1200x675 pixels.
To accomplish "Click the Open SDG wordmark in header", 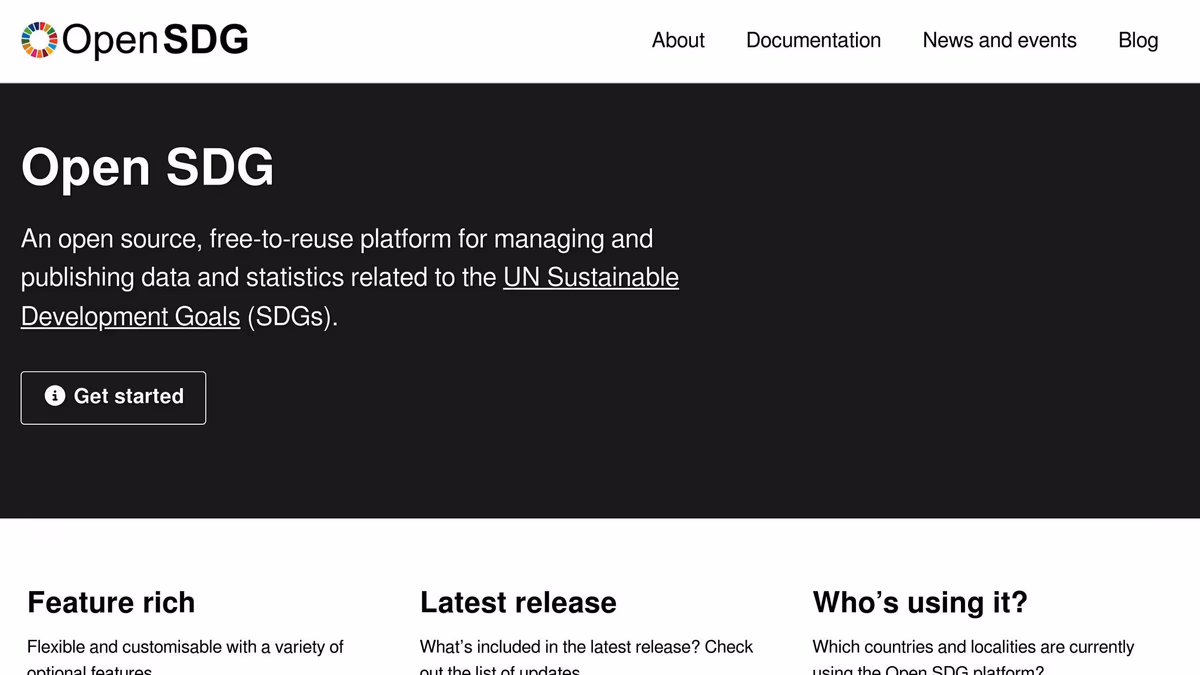I will click(155, 40).
